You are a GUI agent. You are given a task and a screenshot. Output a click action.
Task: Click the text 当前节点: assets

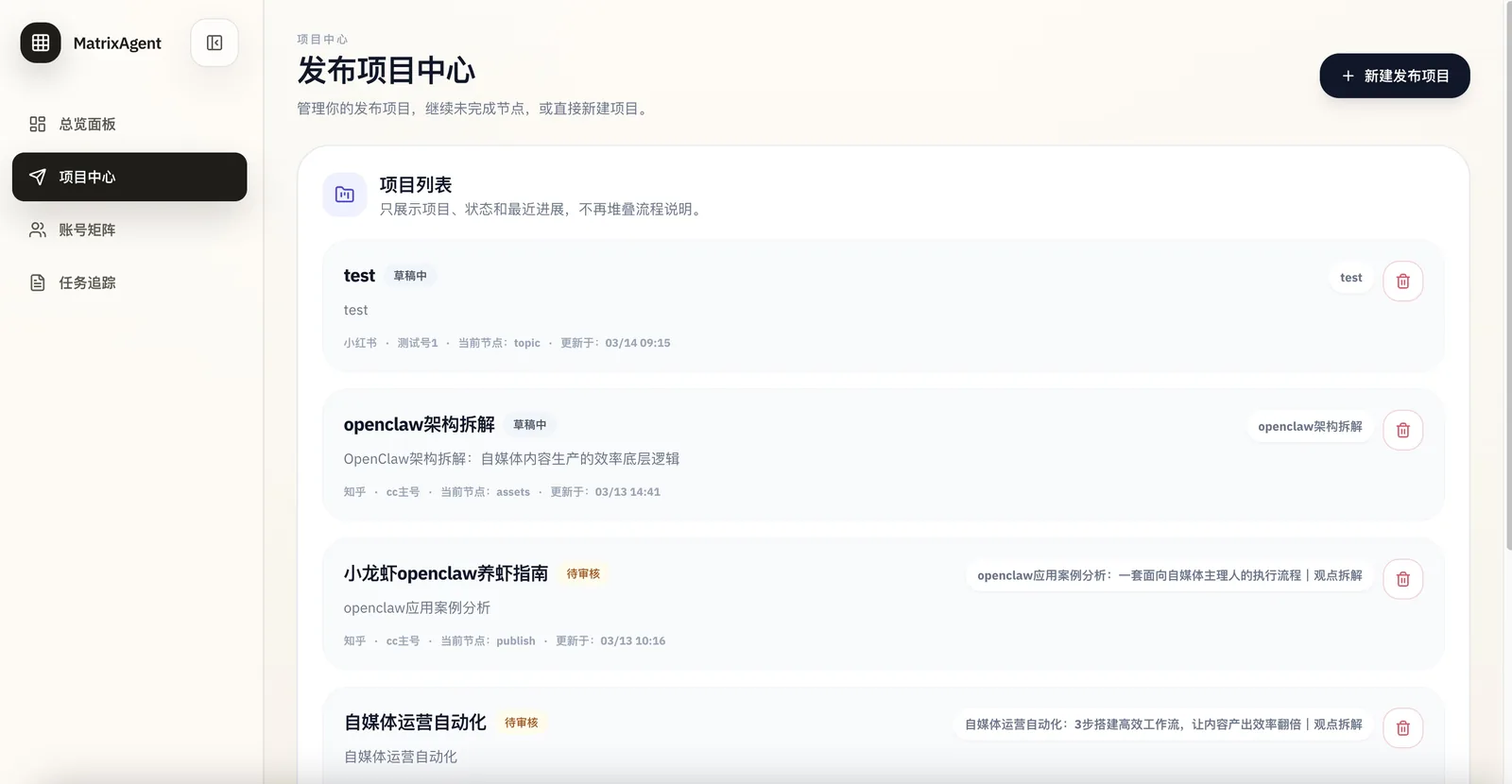tap(485, 492)
